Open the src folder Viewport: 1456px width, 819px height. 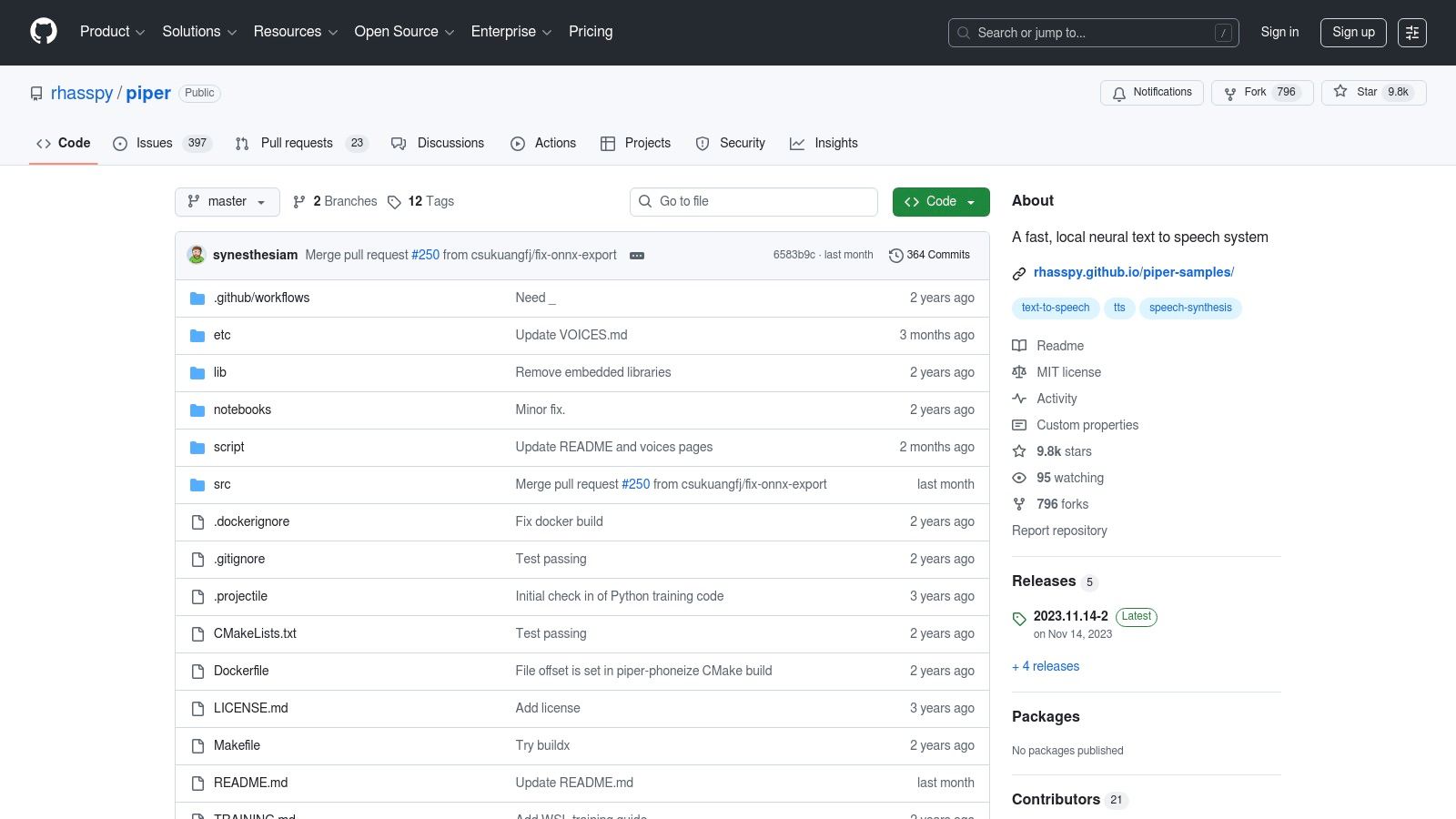click(x=222, y=485)
